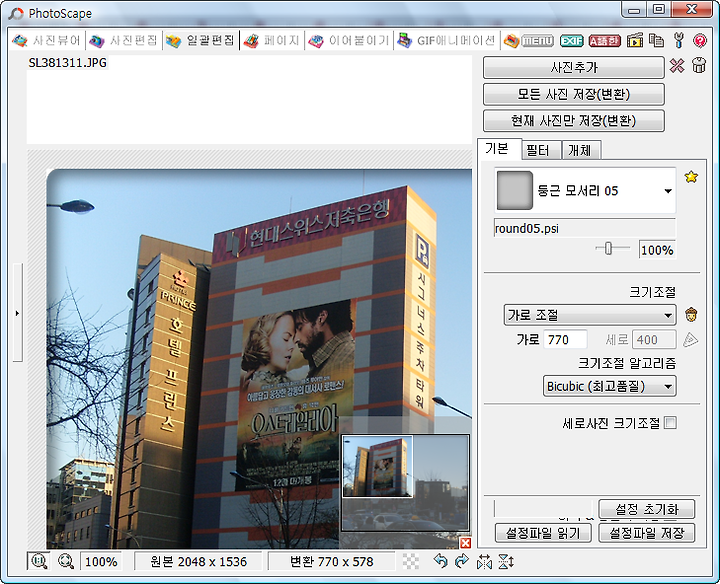Viewport: 720px width, 584px height.
Task: Click the 세로 height field showing 400
Action: (x=654, y=340)
